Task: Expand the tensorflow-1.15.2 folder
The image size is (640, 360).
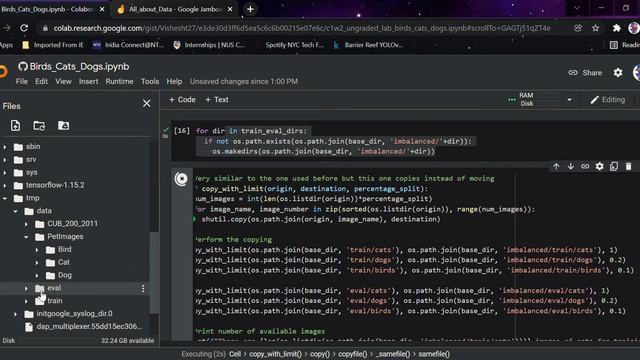Action: (5, 185)
